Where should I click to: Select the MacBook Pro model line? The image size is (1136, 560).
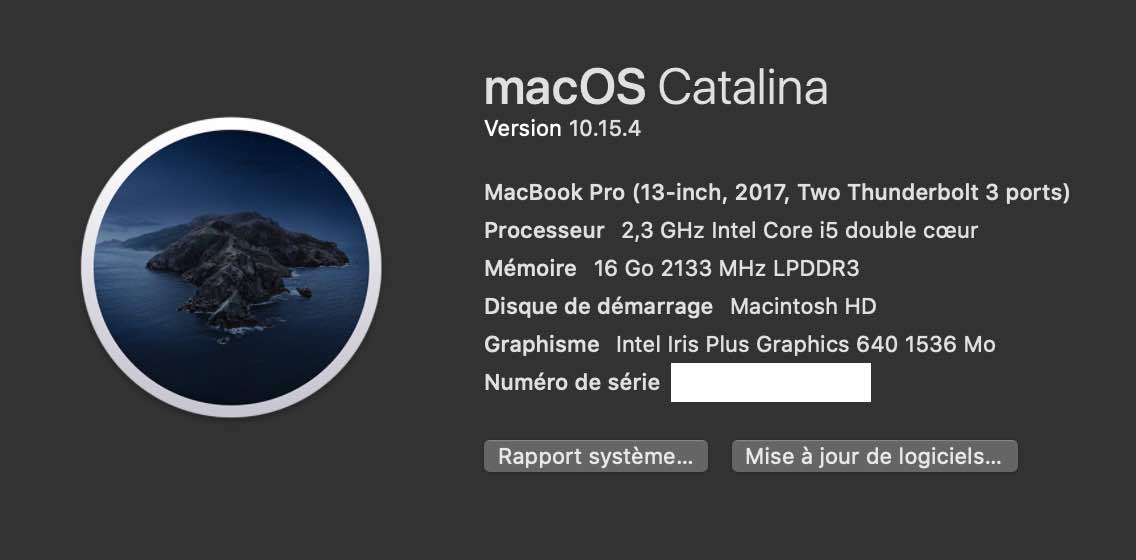(x=776, y=192)
